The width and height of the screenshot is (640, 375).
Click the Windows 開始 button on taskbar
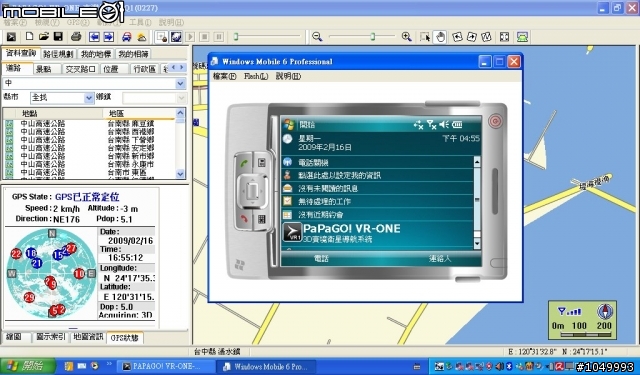(x=27, y=366)
